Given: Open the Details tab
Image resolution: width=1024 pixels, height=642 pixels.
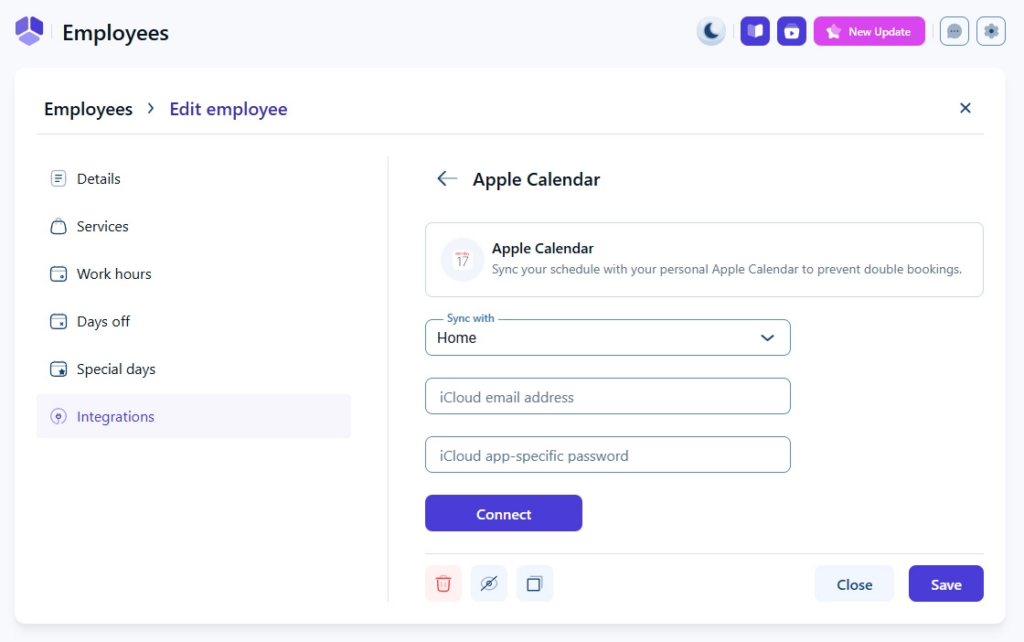Looking at the screenshot, I should [98, 179].
